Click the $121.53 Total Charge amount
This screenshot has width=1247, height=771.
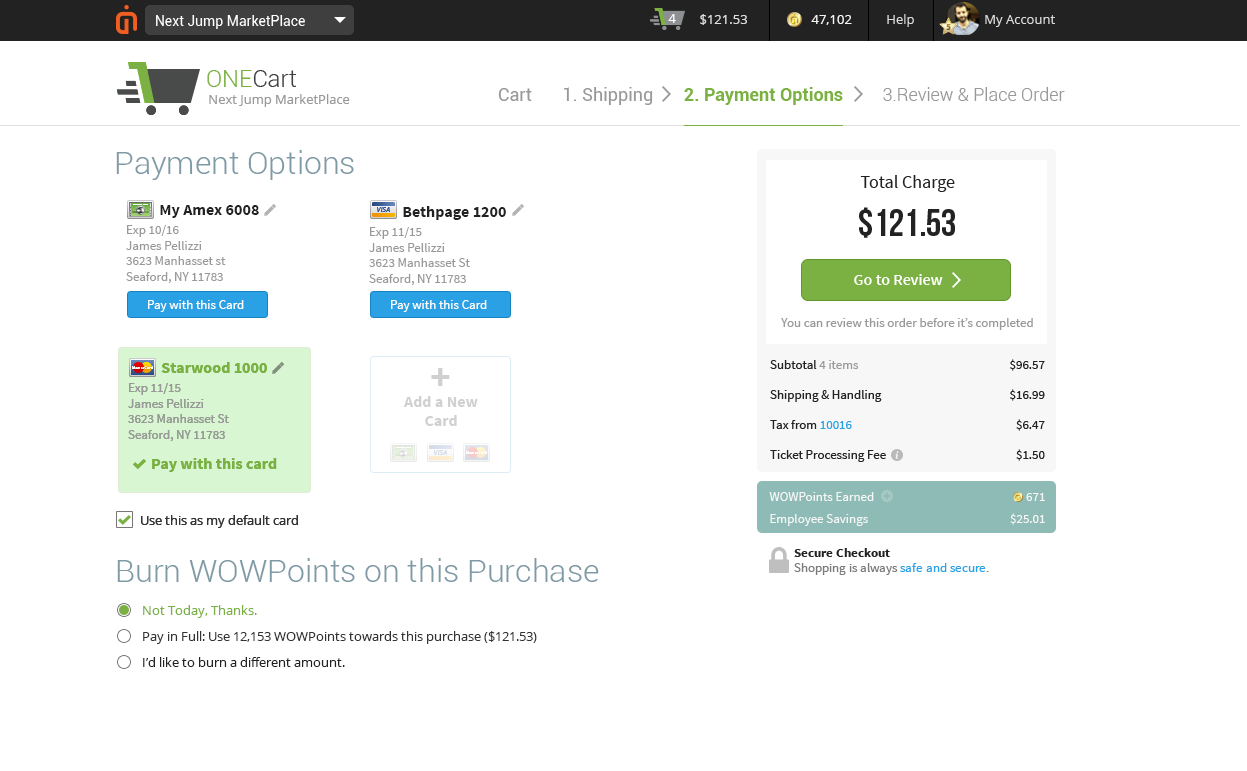[907, 223]
